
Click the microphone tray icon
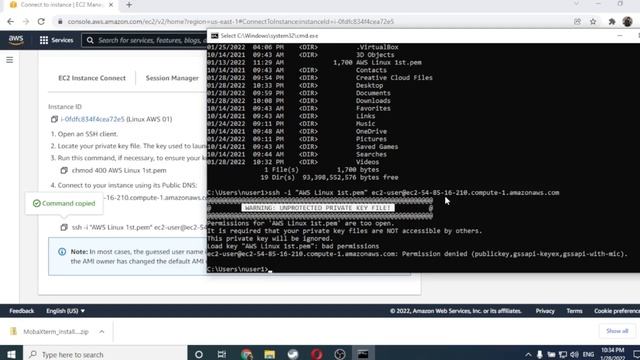pyautogui.click(x=540, y=354)
